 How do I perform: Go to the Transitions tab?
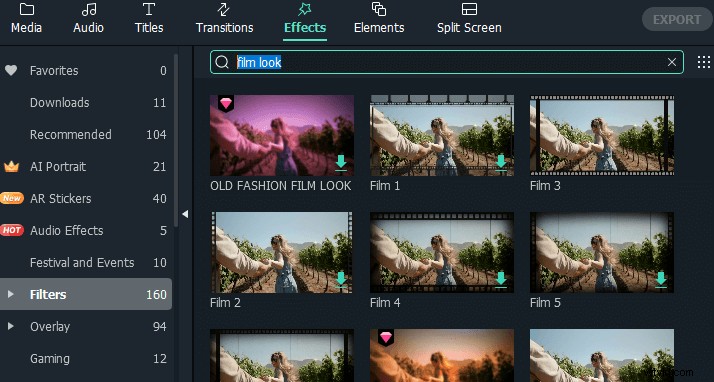(224, 19)
